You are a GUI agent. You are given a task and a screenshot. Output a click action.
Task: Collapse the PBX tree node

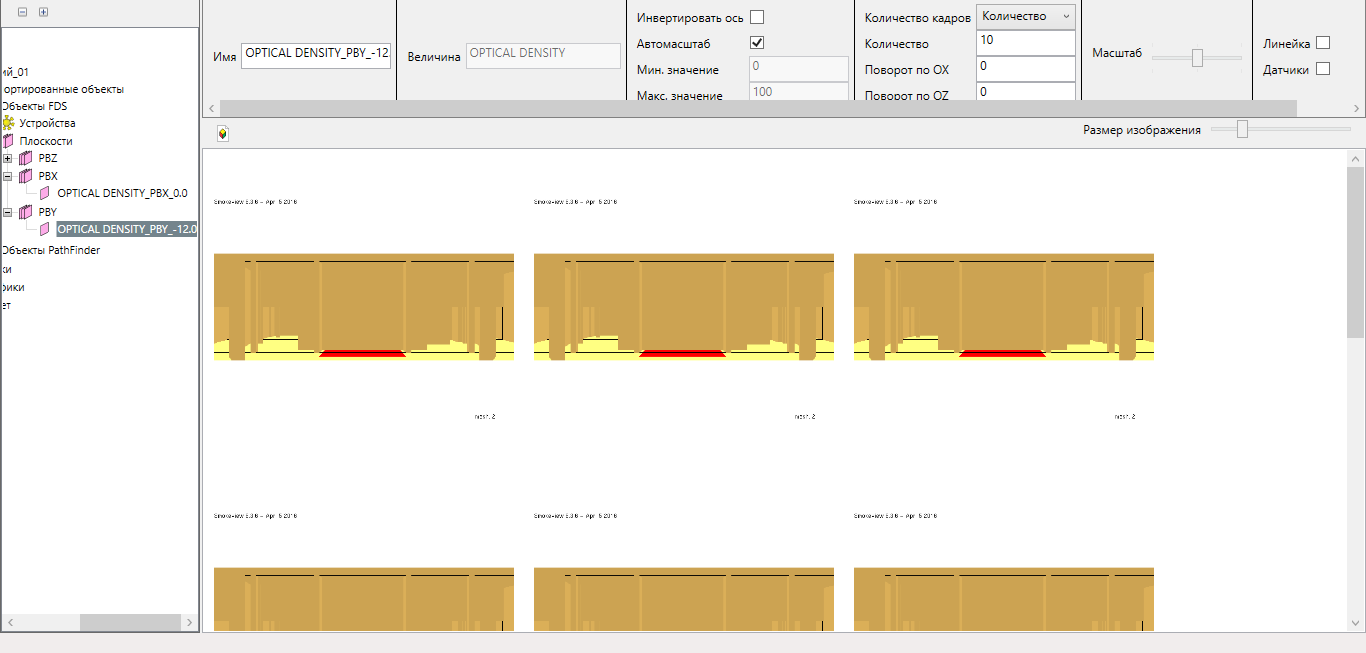(8, 176)
